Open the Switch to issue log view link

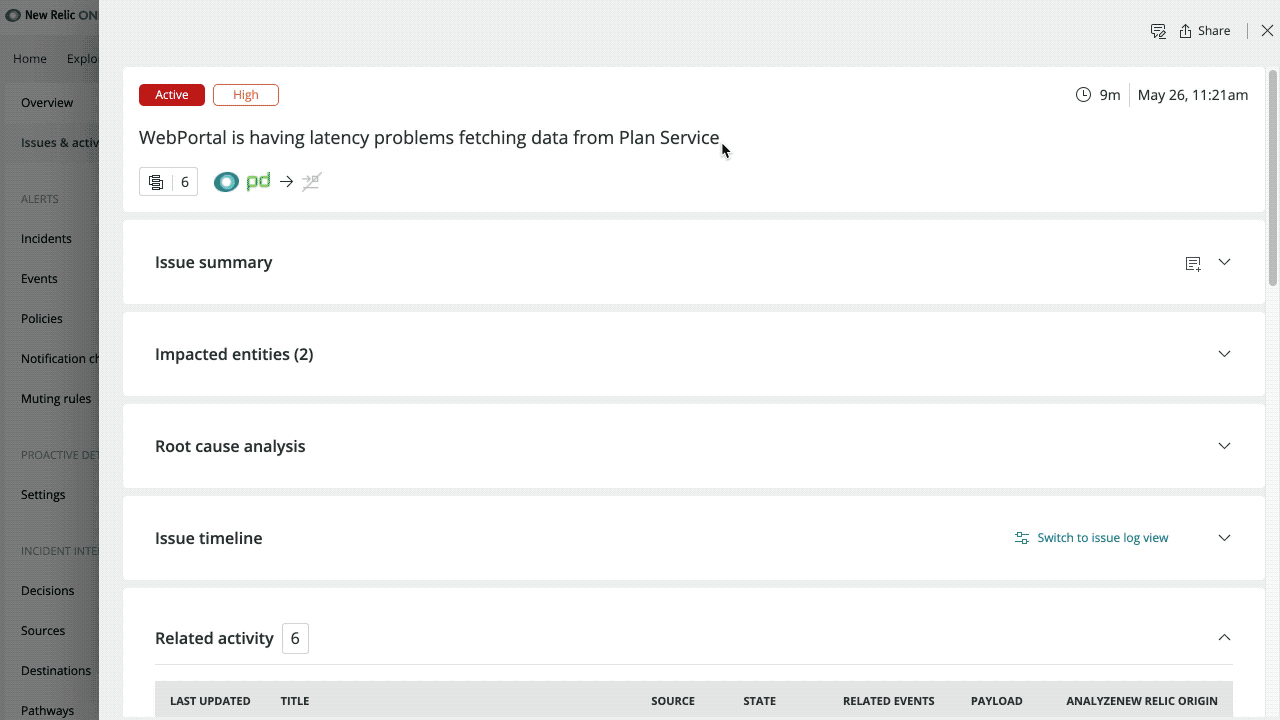point(1103,537)
